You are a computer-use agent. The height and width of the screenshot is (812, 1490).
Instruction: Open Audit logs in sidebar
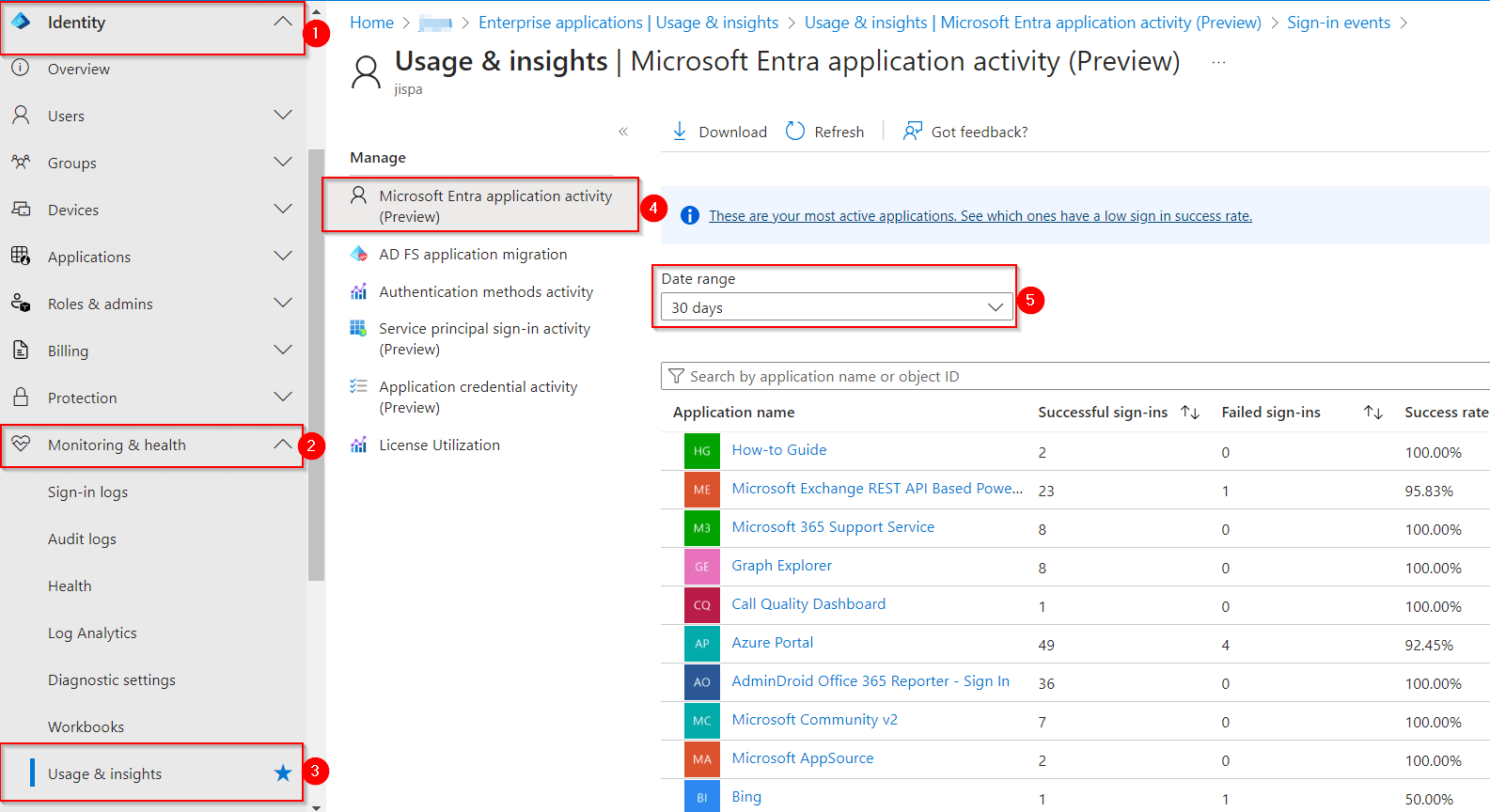[82, 539]
